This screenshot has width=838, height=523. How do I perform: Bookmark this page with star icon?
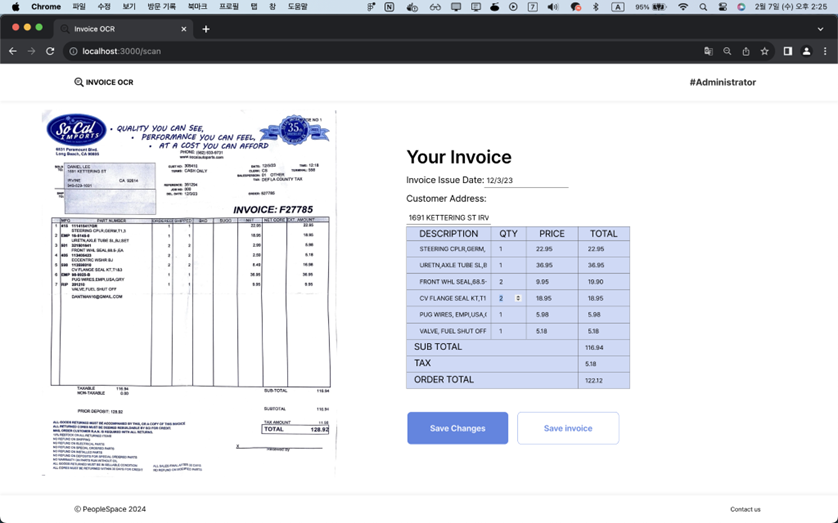(x=765, y=51)
